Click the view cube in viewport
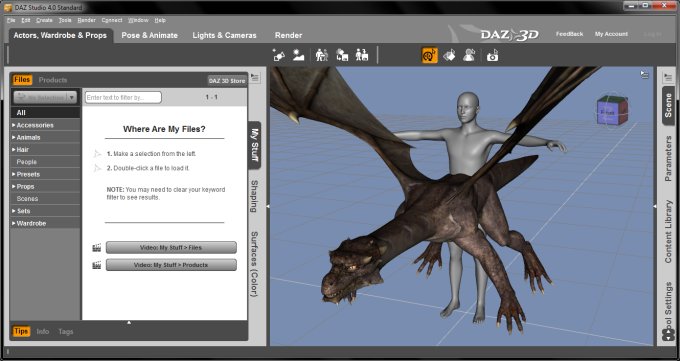The height and width of the screenshot is (361, 680). point(612,111)
